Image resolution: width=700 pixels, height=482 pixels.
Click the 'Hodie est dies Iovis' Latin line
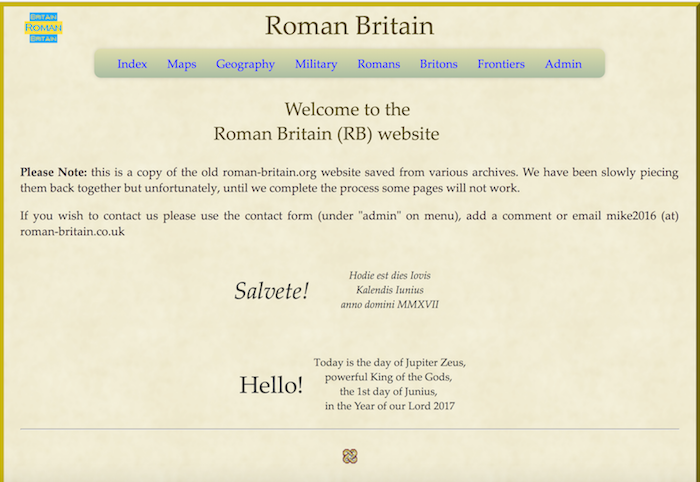(390, 275)
